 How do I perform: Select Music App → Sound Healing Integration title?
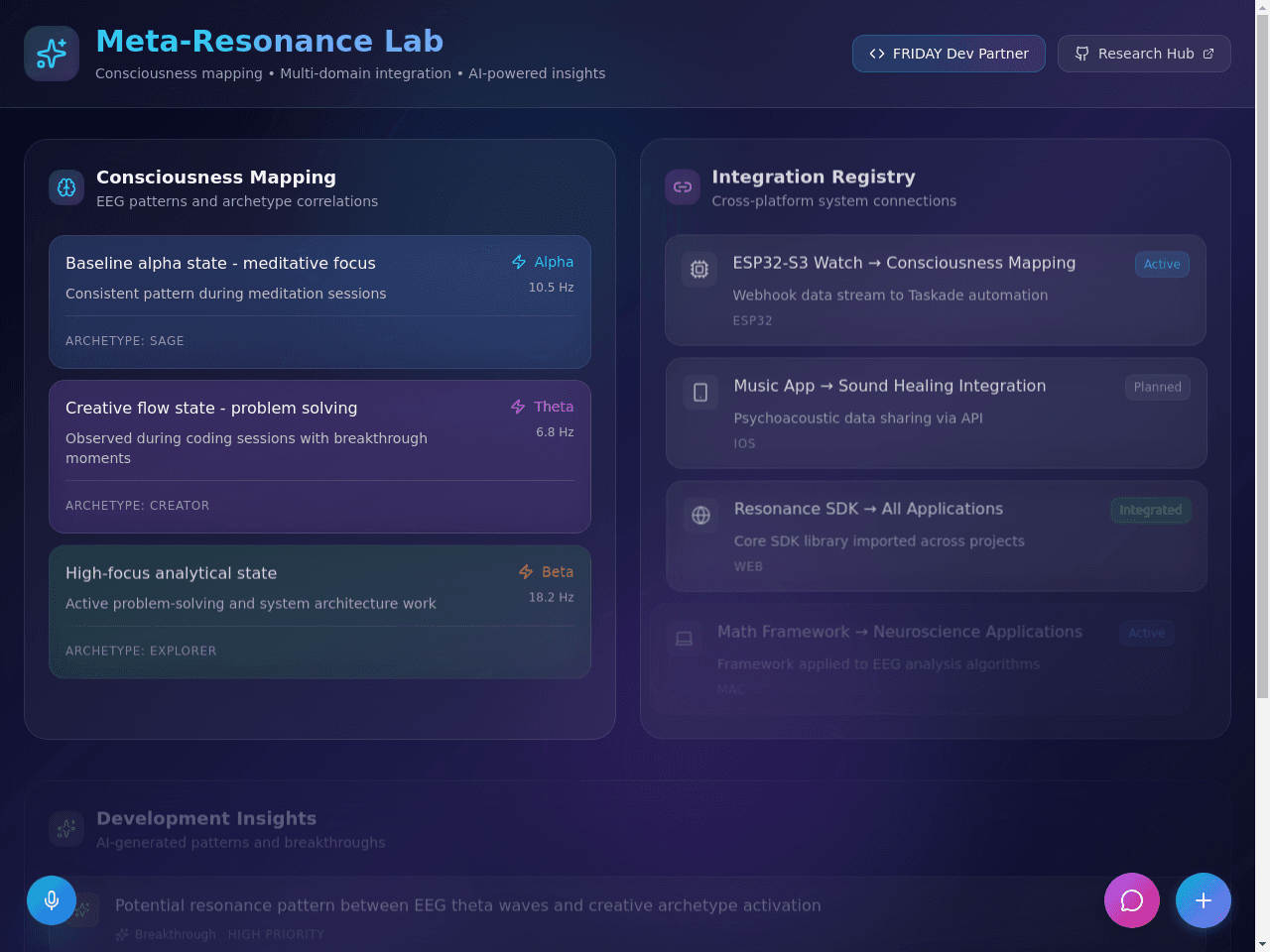[890, 386]
